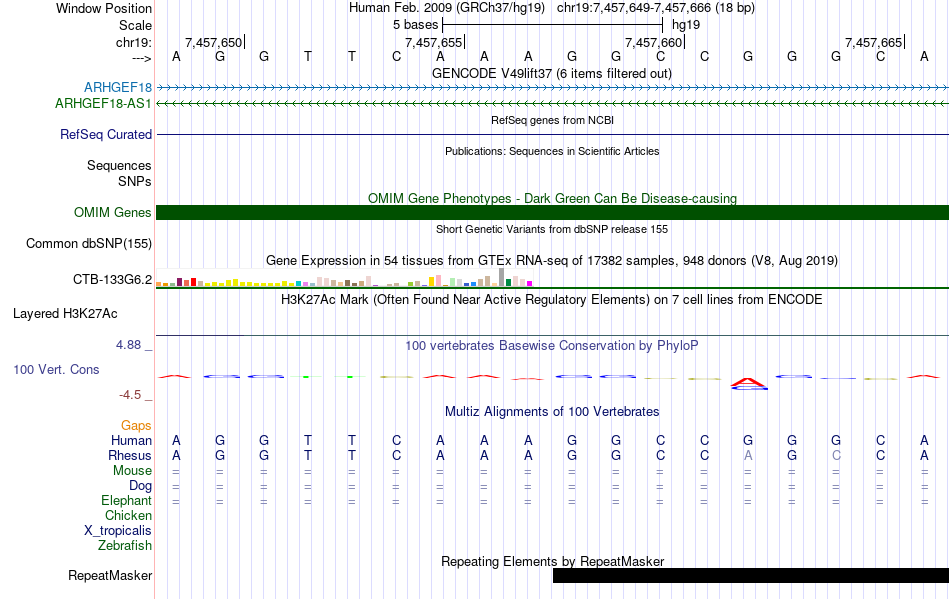Select the Zebrafish alignment row label
Screen dimensions: 950x599
point(125,546)
